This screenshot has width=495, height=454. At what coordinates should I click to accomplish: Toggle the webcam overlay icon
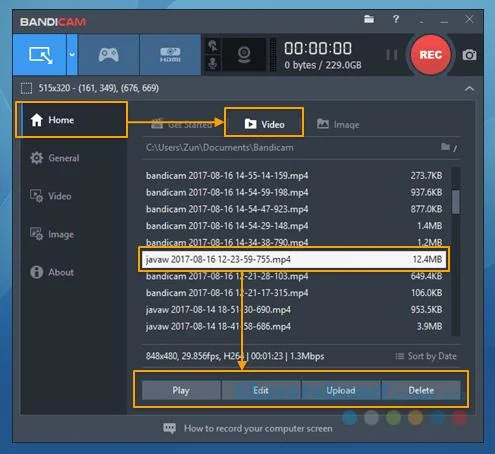pos(244,55)
